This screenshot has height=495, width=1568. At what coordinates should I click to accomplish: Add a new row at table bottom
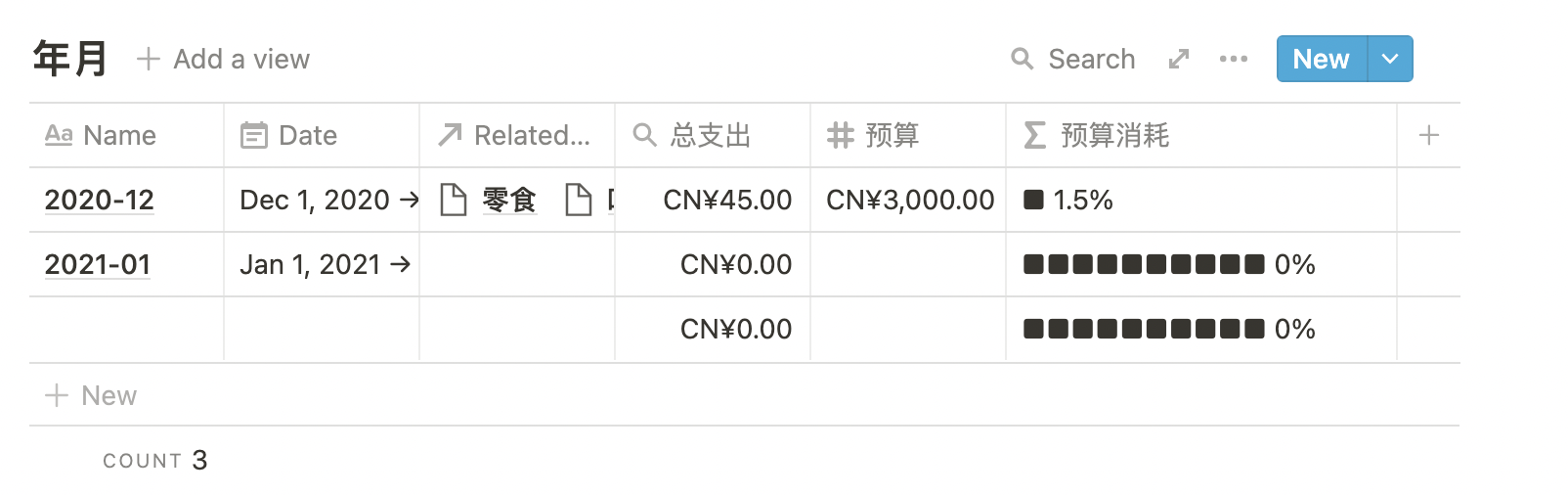click(x=91, y=395)
